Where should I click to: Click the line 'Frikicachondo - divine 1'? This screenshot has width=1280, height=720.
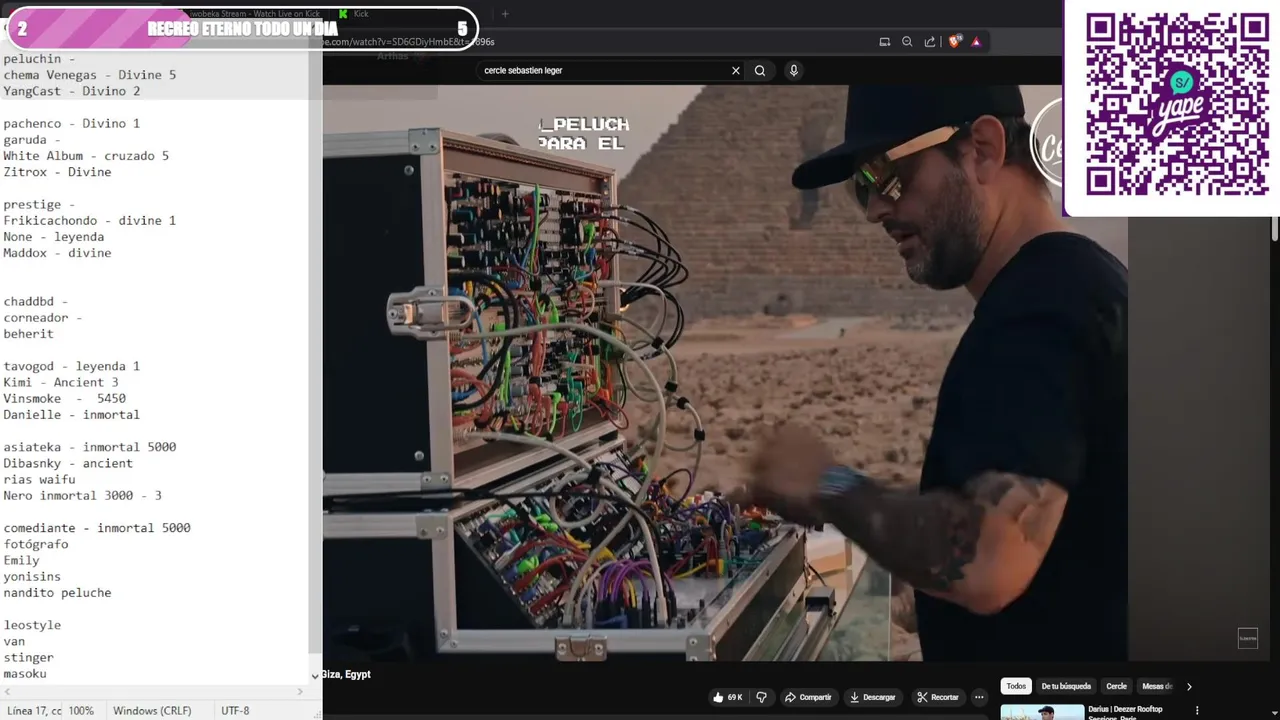tap(90, 220)
